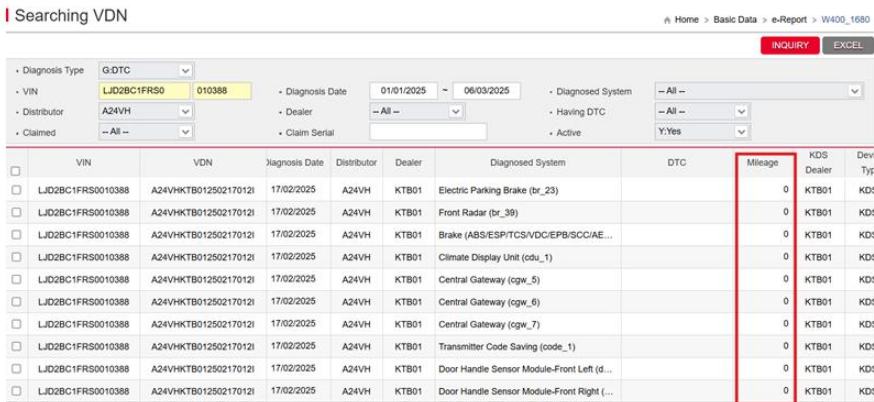This screenshot has height=402, width=874.
Task: Click Distributor column header
Action: [356, 163]
